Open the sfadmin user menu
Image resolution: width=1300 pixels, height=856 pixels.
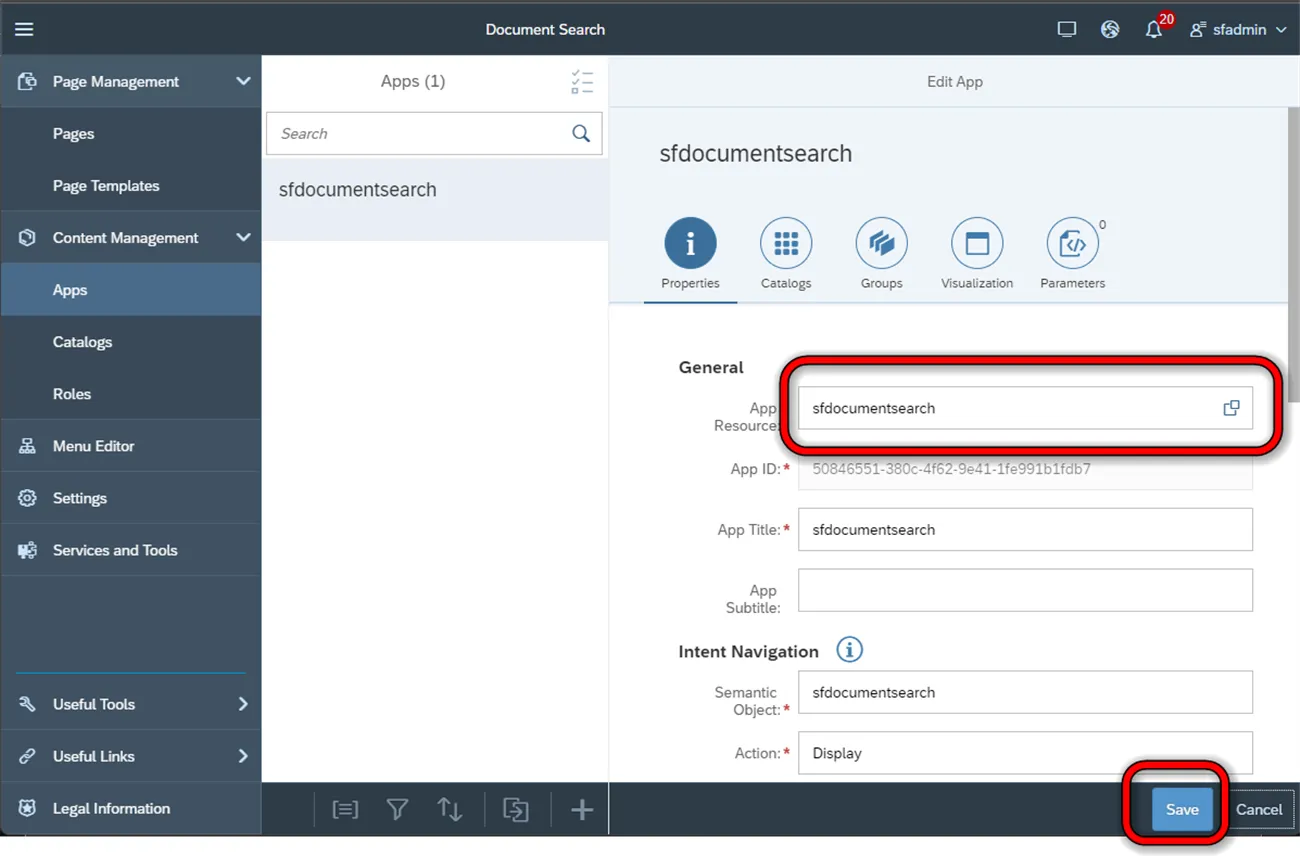coord(1238,29)
